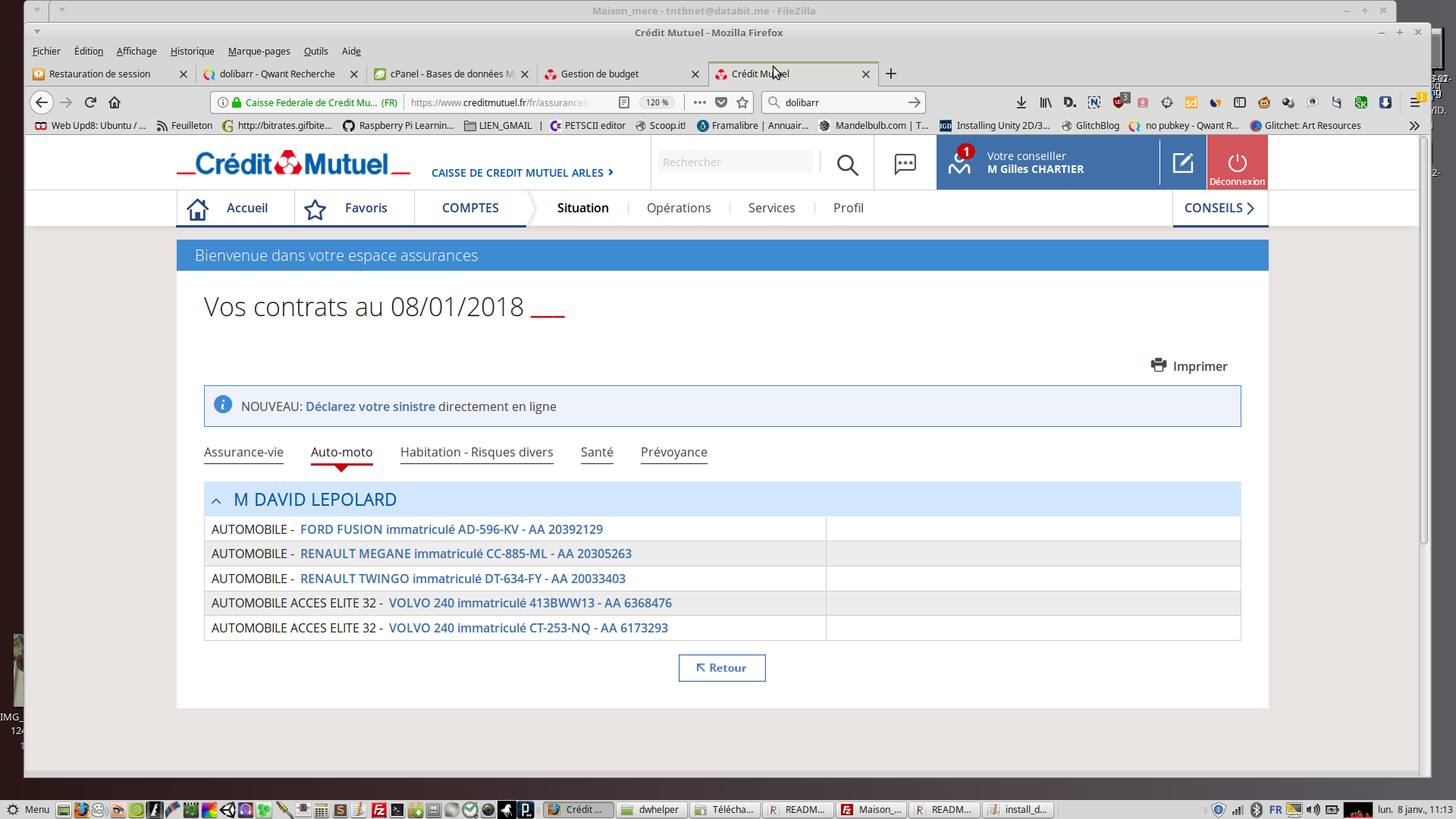Expand the hidden bookmarks overflow chevron
1456x819 pixels.
[x=1414, y=126]
